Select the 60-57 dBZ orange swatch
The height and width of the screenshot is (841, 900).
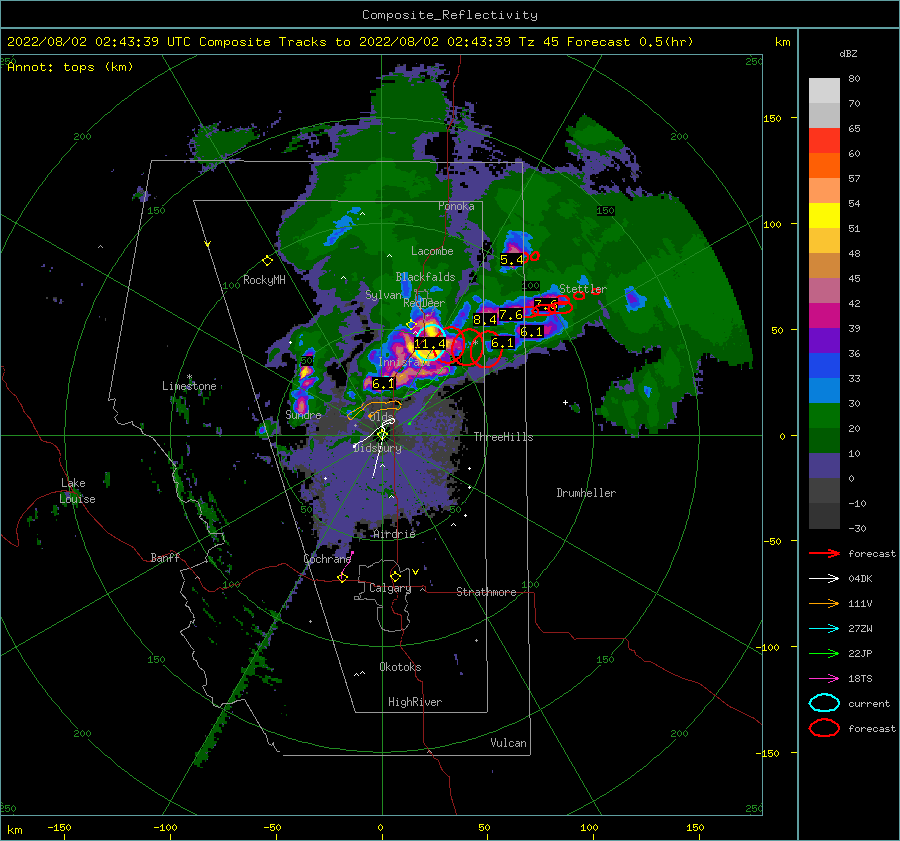point(824,166)
